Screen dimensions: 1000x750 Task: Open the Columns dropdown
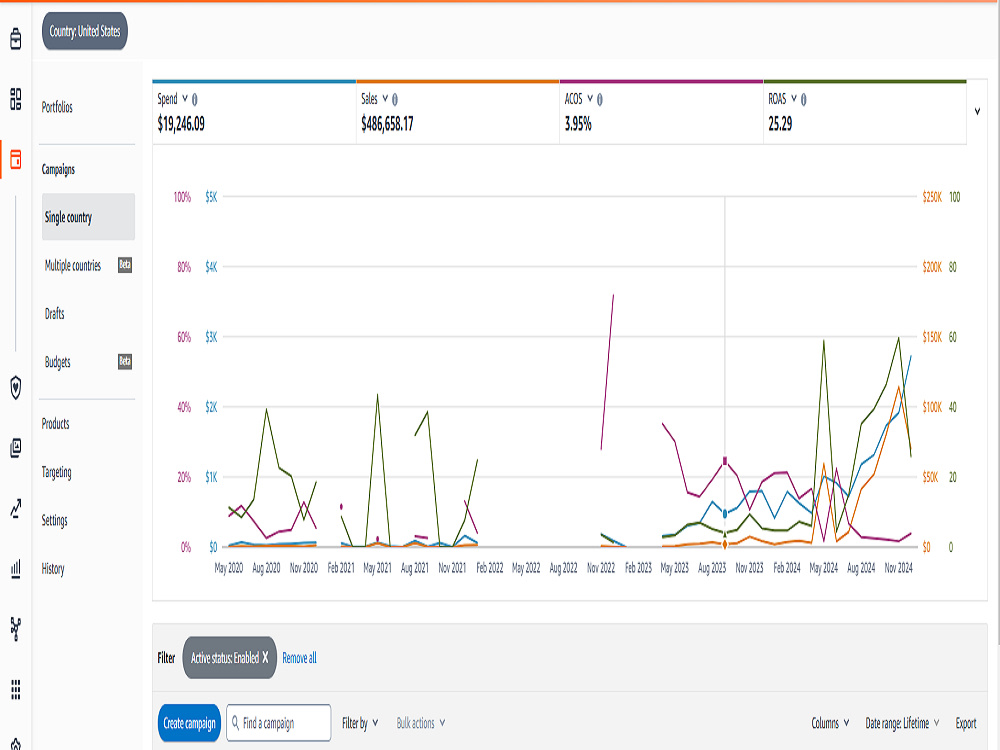830,723
